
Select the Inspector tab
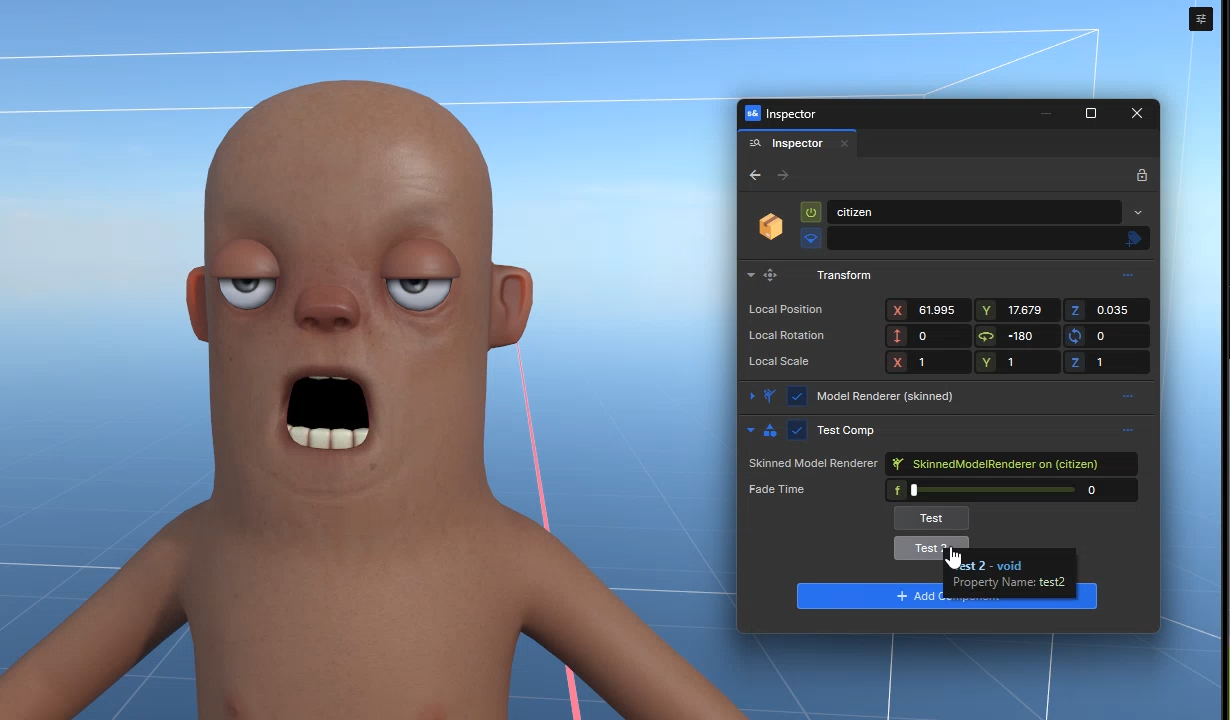[x=797, y=143]
